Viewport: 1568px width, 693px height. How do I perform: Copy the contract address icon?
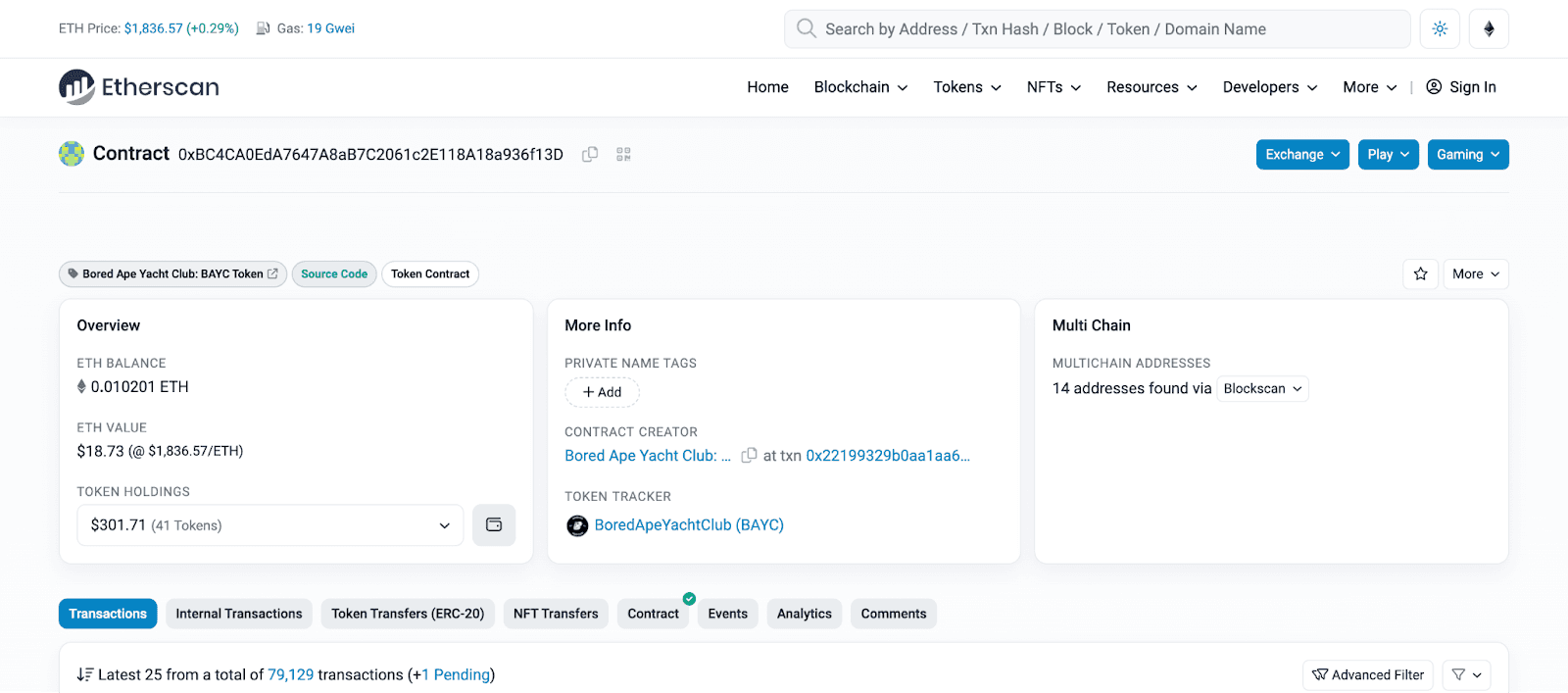tap(590, 154)
